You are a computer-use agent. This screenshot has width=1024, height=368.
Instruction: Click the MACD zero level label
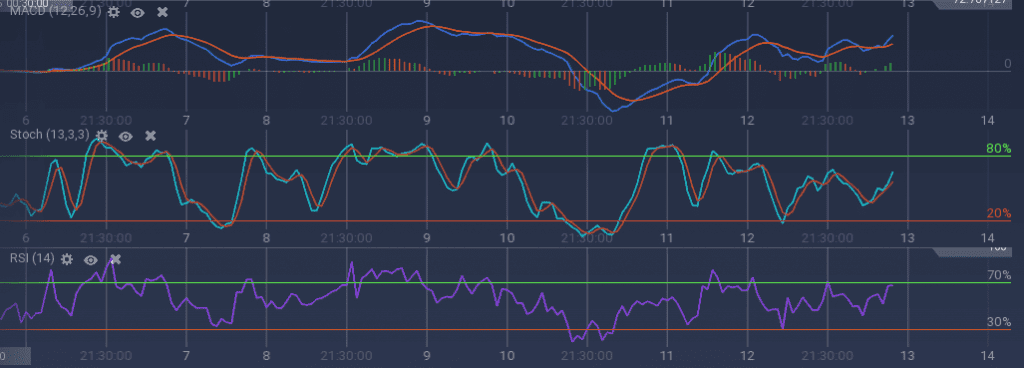pyautogui.click(x=1008, y=64)
